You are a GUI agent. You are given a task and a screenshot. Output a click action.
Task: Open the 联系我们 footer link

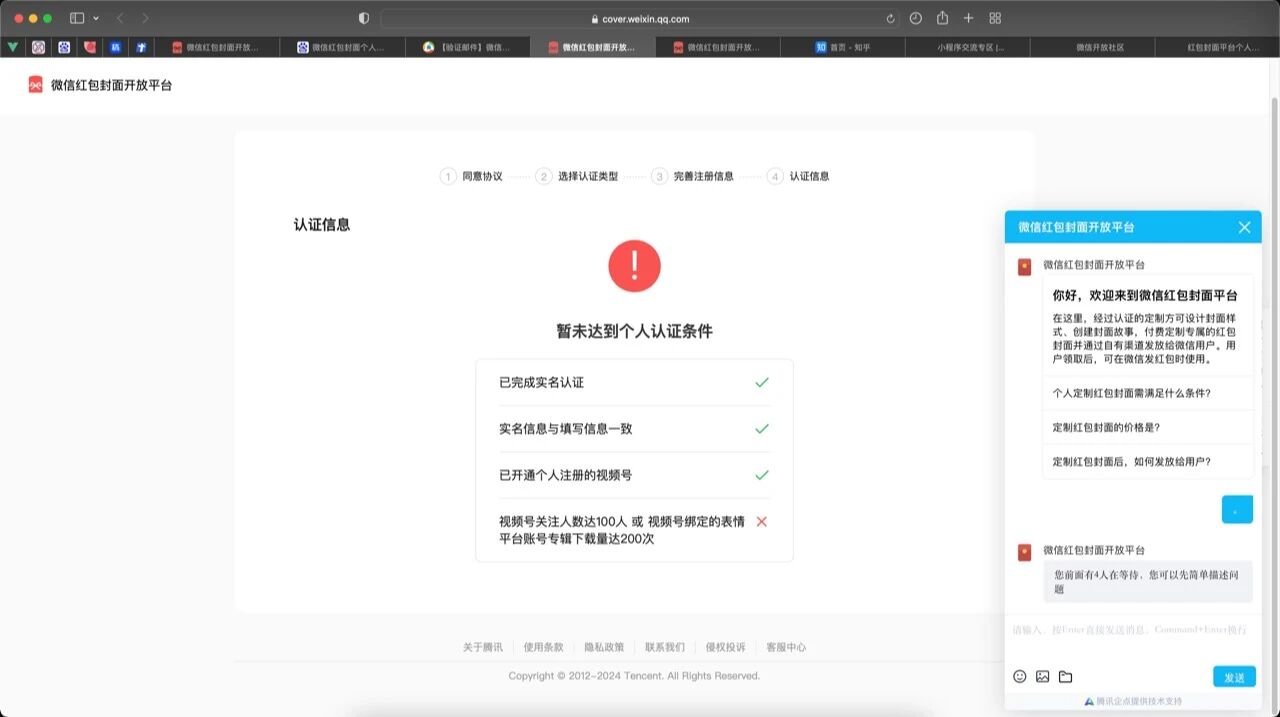(665, 647)
